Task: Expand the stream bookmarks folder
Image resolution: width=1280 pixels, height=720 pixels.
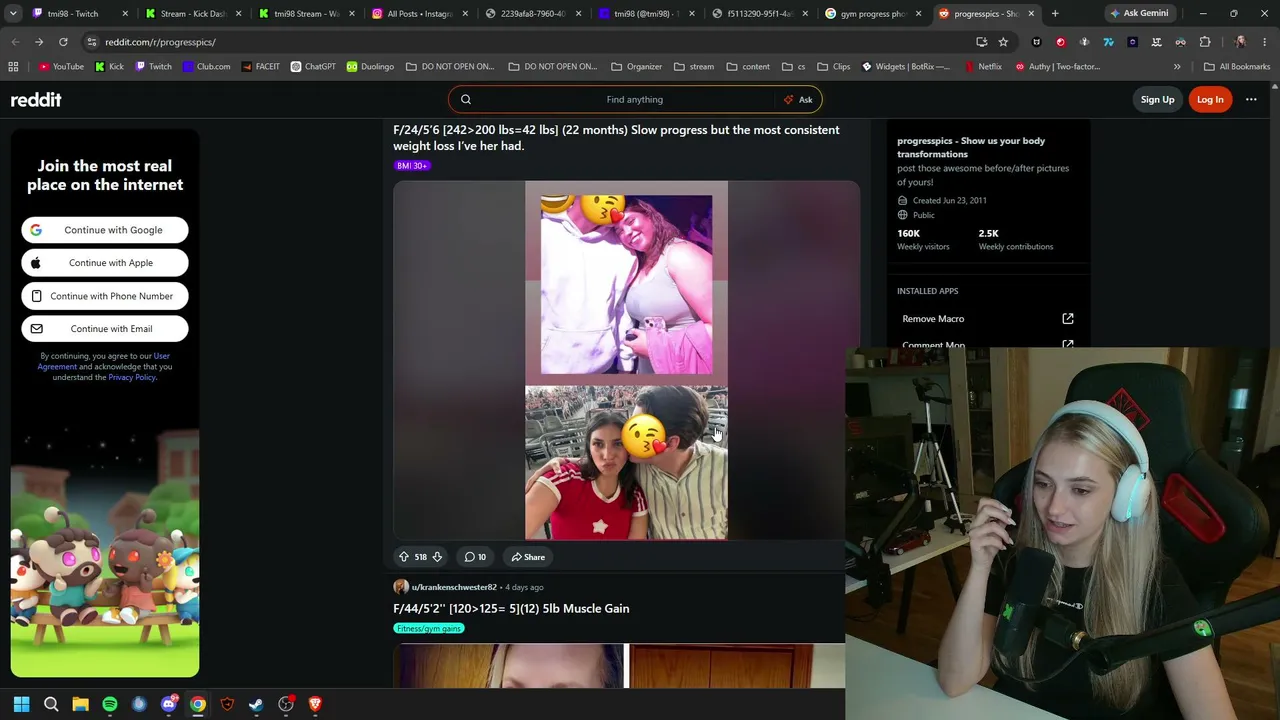Action: click(x=694, y=67)
